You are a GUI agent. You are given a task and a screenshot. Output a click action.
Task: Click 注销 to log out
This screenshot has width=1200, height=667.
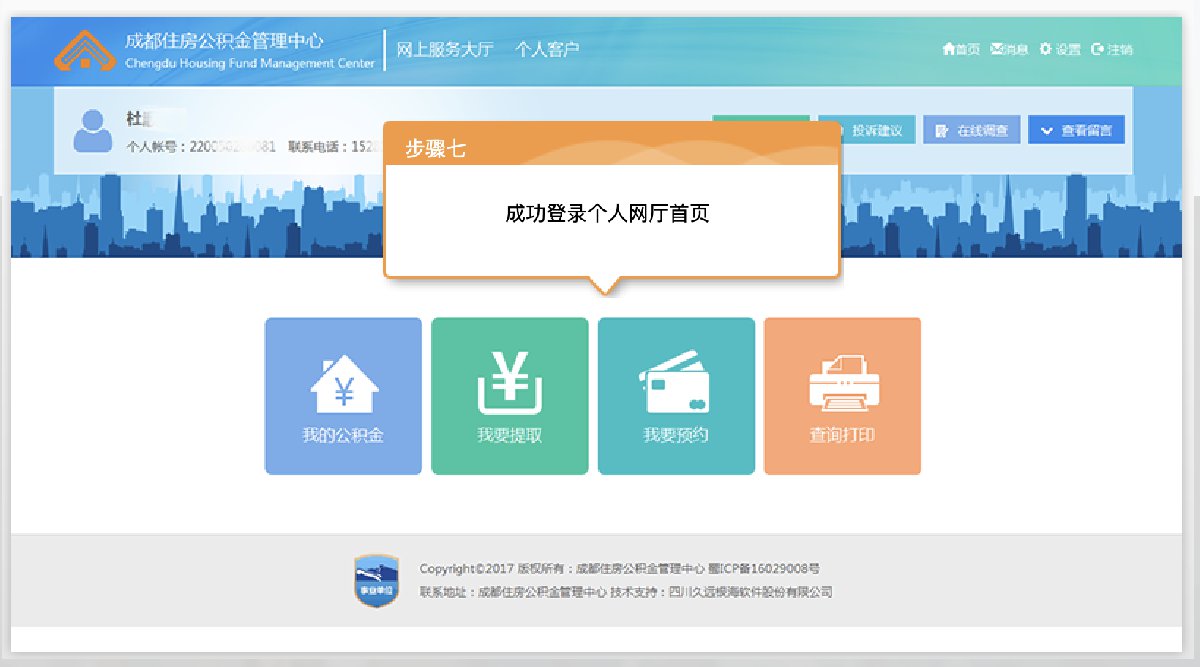(x=1112, y=49)
